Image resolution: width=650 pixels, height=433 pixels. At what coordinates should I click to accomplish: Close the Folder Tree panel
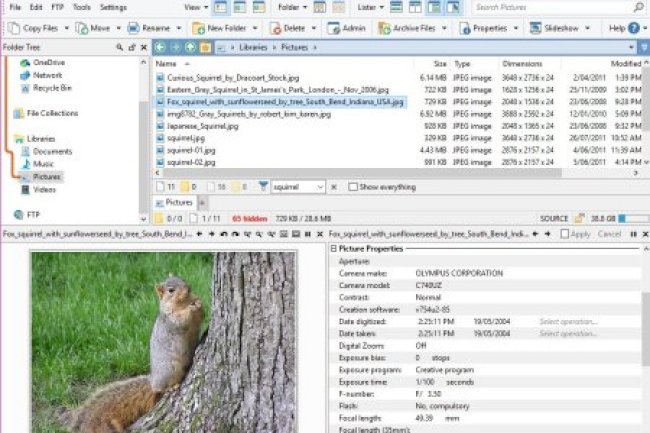(144, 47)
